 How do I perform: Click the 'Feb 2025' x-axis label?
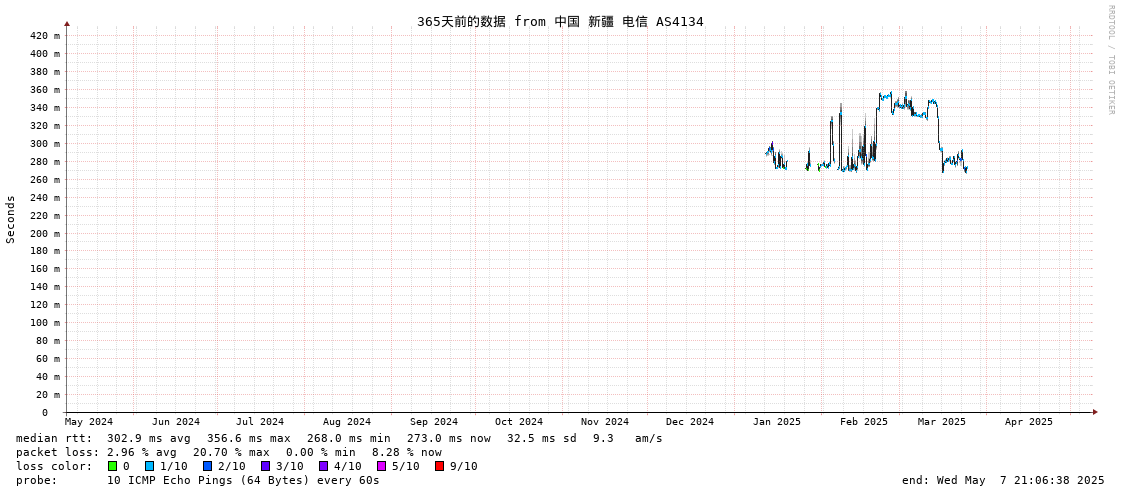tap(864, 422)
